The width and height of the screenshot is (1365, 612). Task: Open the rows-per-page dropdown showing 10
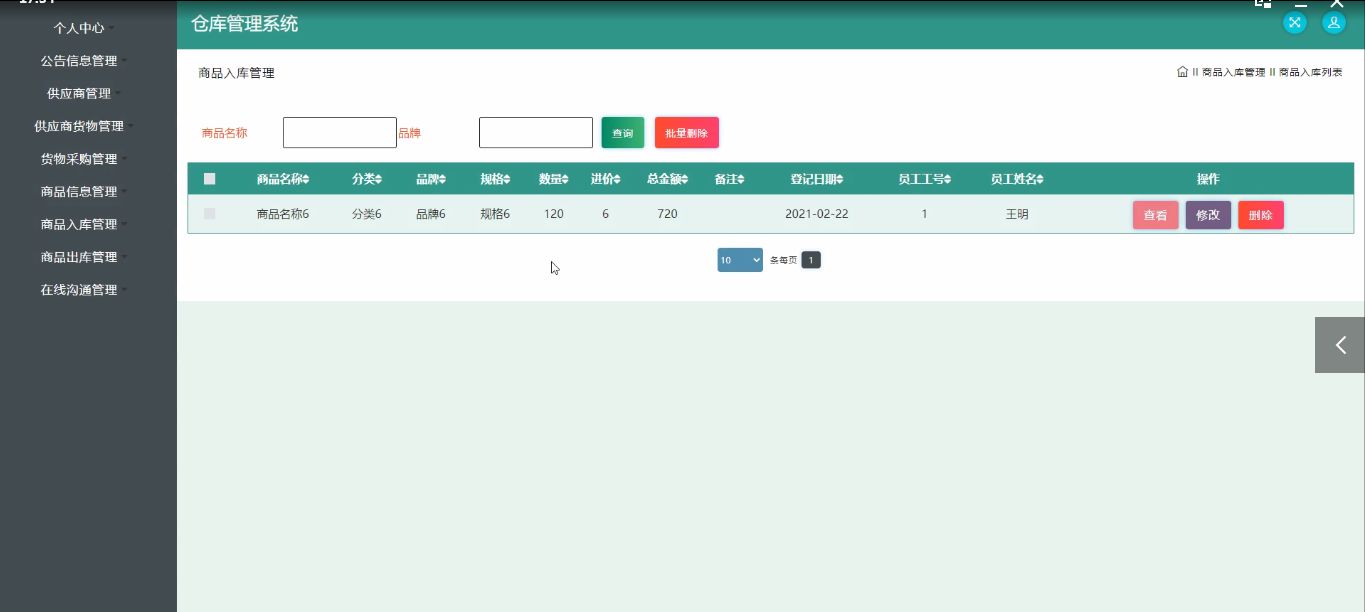740,260
